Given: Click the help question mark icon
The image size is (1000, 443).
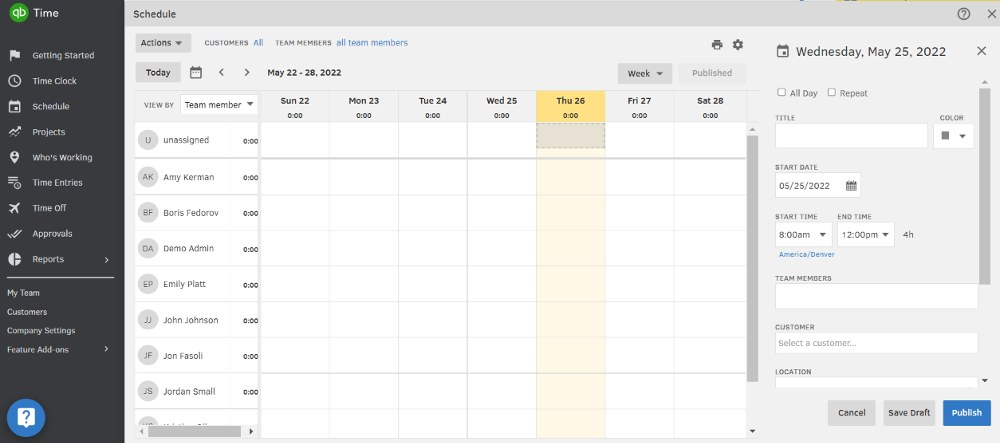Looking at the screenshot, I should 964,14.
